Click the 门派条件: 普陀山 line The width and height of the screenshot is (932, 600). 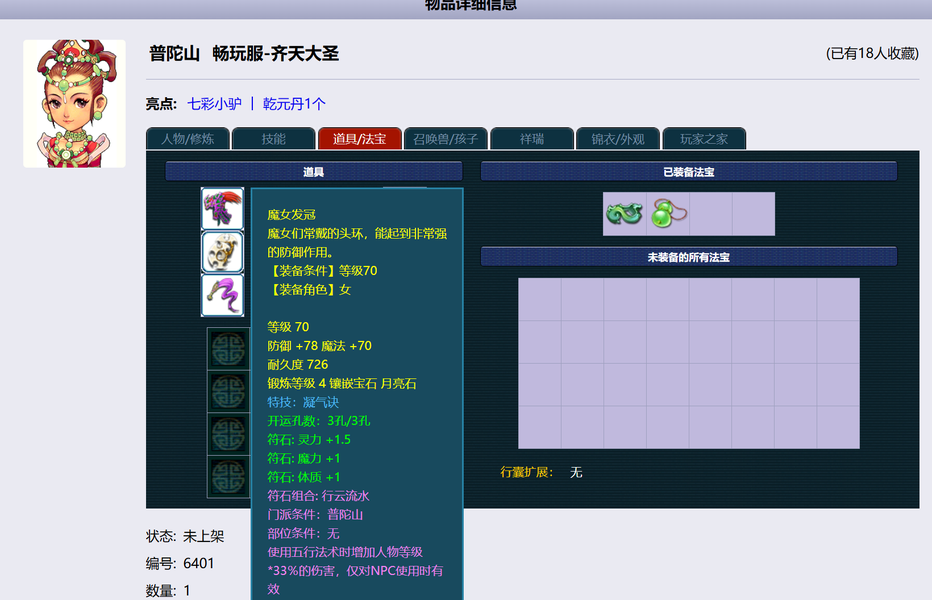pos(315,515)
